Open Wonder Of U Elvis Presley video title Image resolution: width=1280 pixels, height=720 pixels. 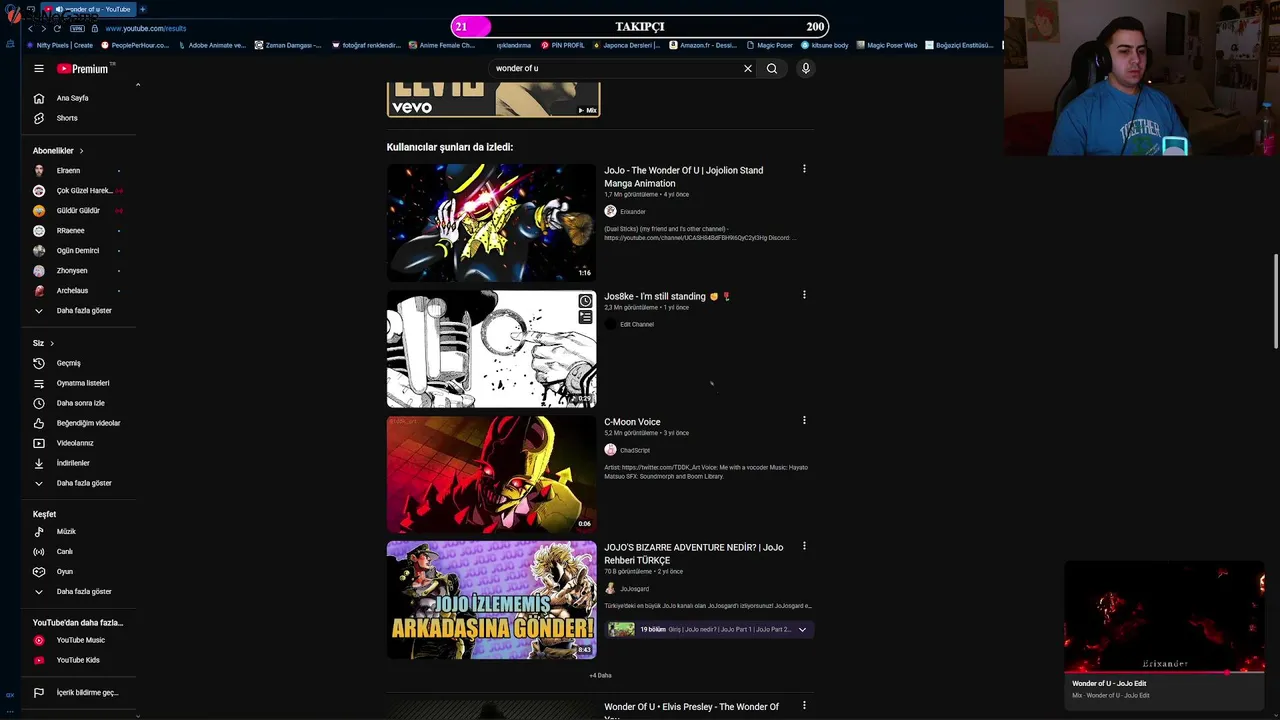pos(691,711)
